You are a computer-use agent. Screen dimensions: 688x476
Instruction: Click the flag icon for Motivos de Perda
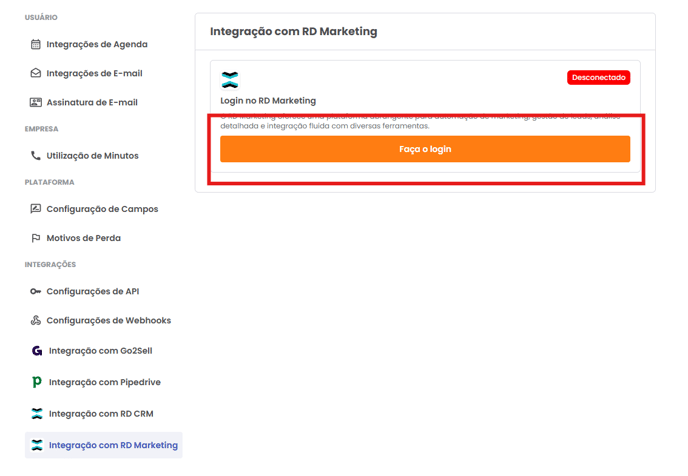(36, 238)
